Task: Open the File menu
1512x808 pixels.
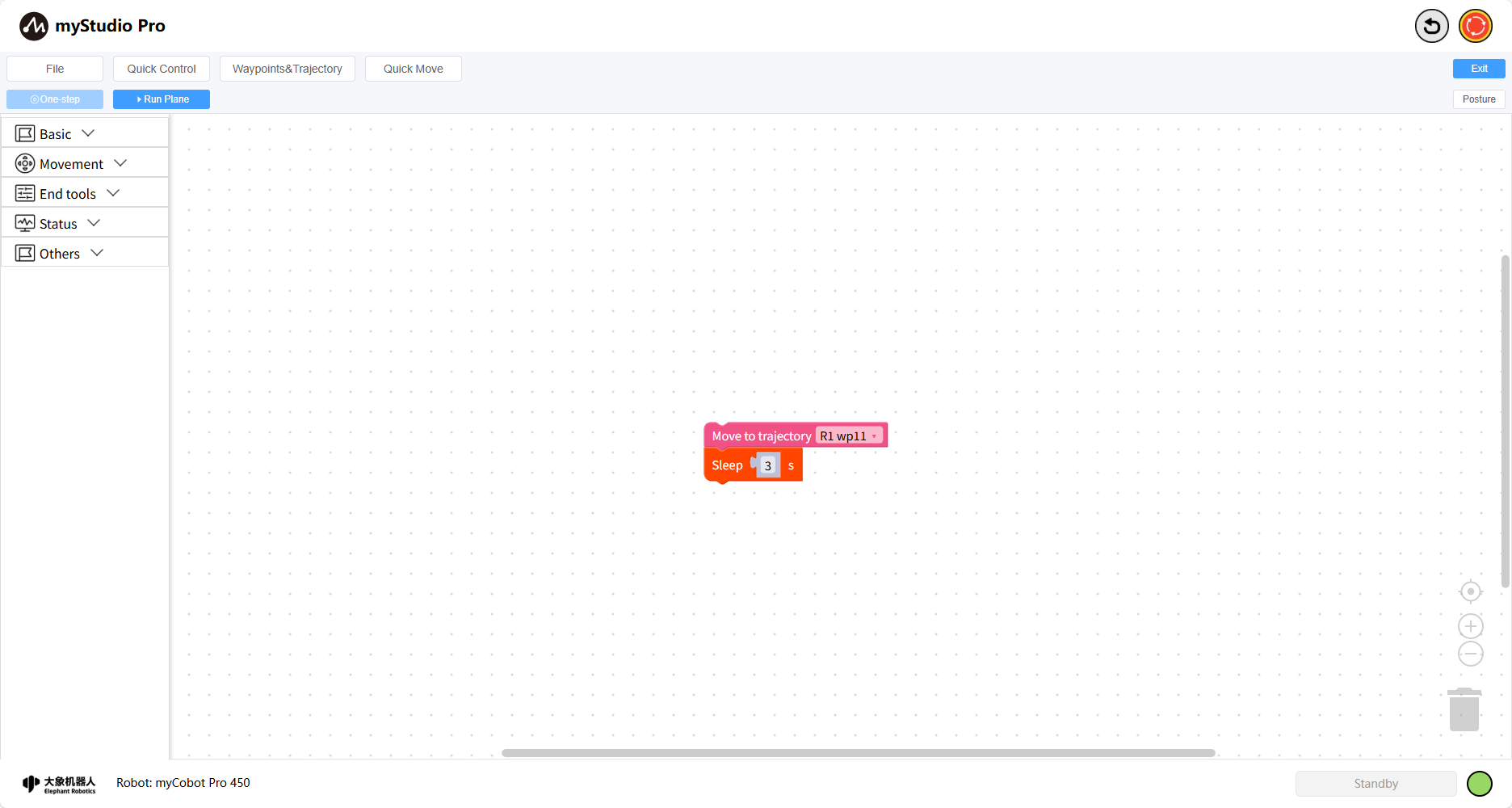Action: coord(55,69)
